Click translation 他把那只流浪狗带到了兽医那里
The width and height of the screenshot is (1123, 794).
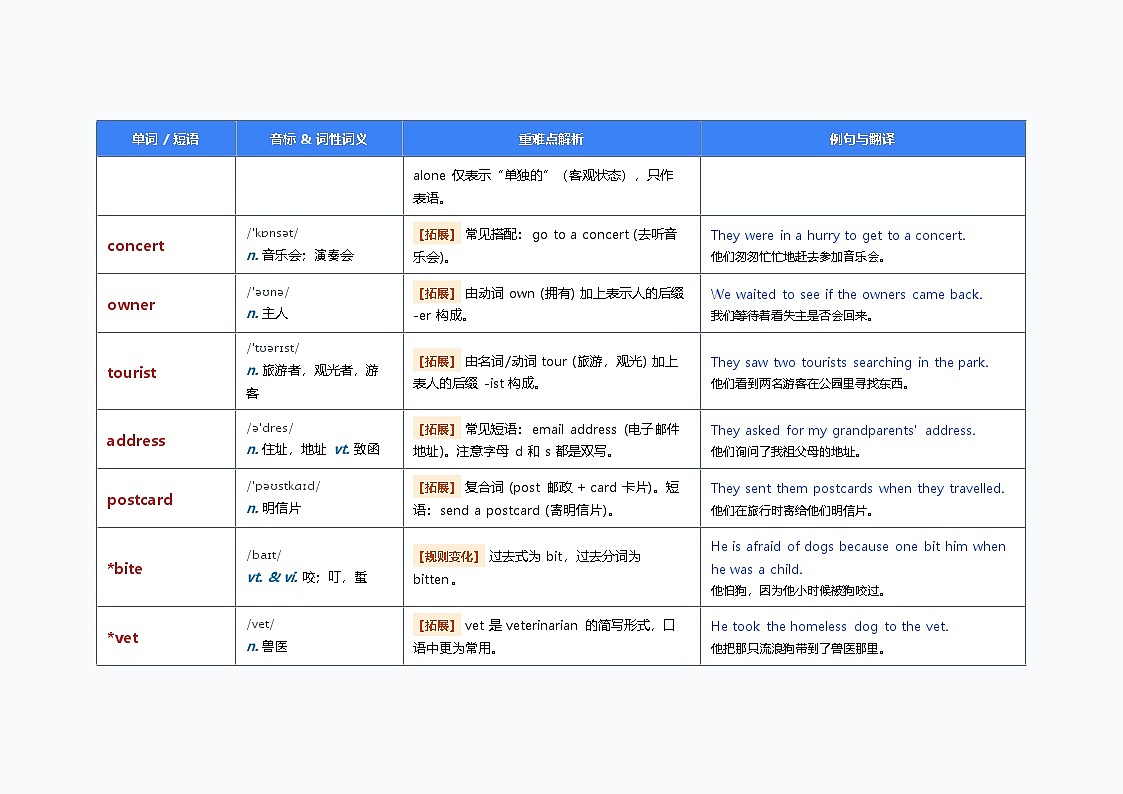click(798, 649)
